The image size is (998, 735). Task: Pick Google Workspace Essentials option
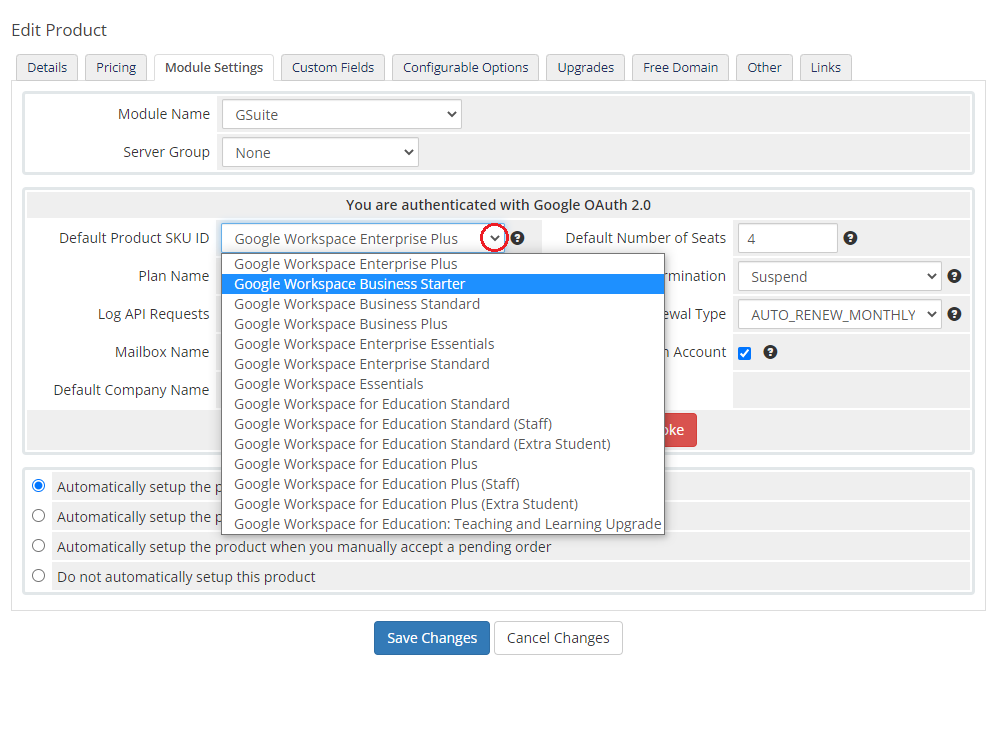click(442, 384)
